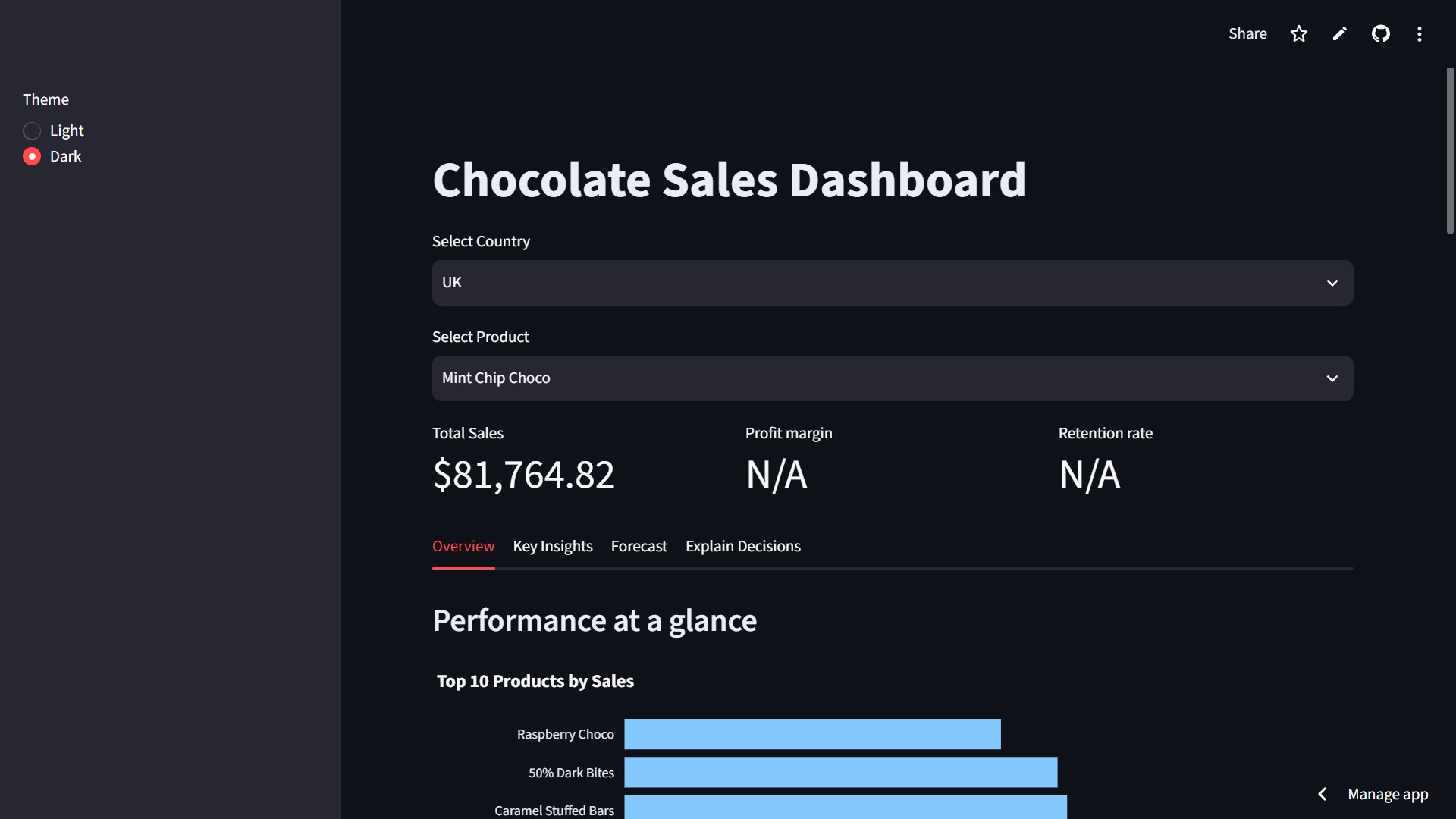
Task: Select the Light theme radio button
Action: 32,131
